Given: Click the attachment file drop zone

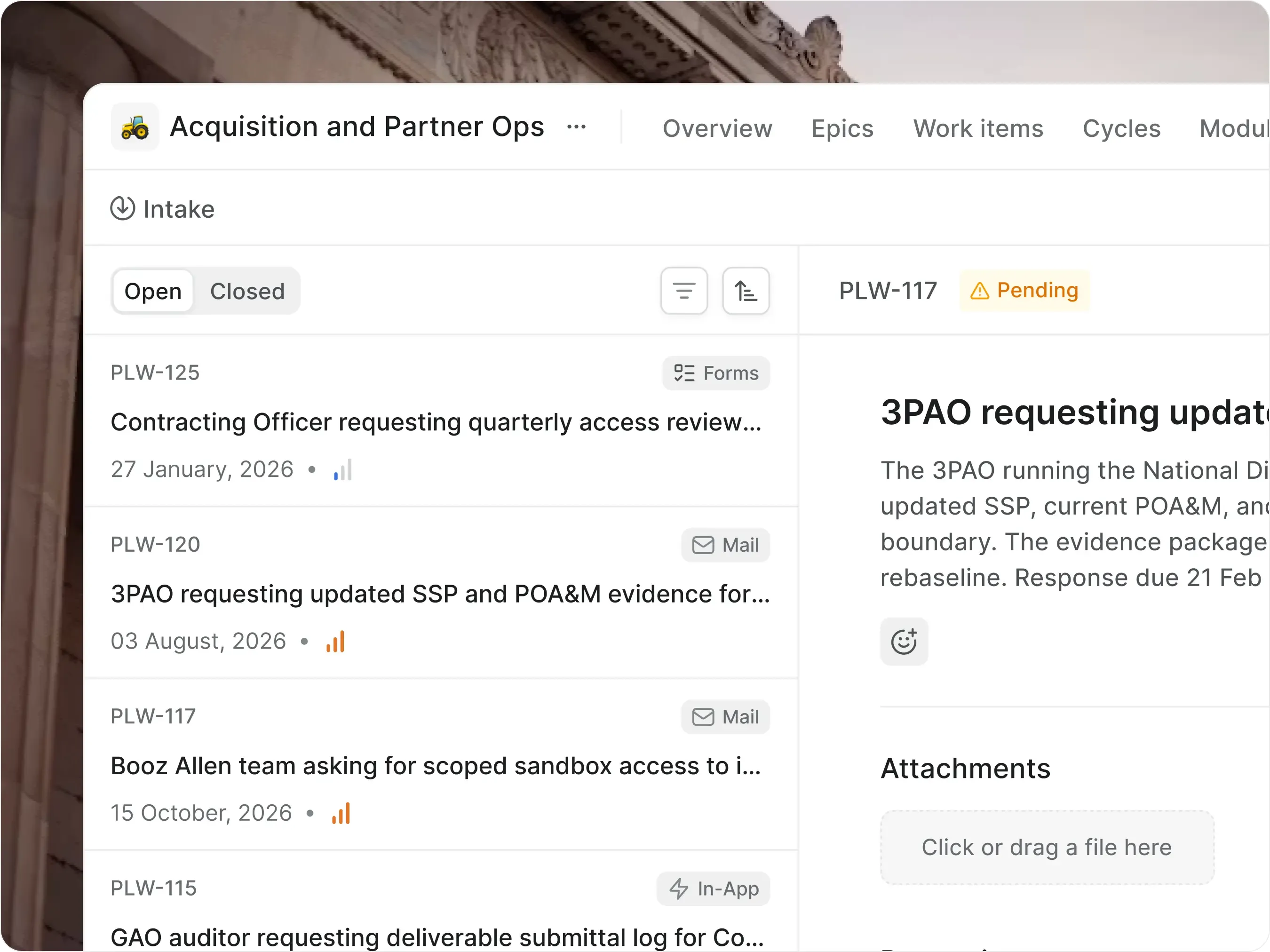Looking at the screenshot, I should point(1047,847).
